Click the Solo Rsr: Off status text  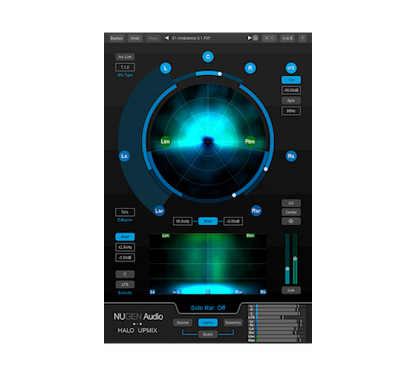coord(208,308)
